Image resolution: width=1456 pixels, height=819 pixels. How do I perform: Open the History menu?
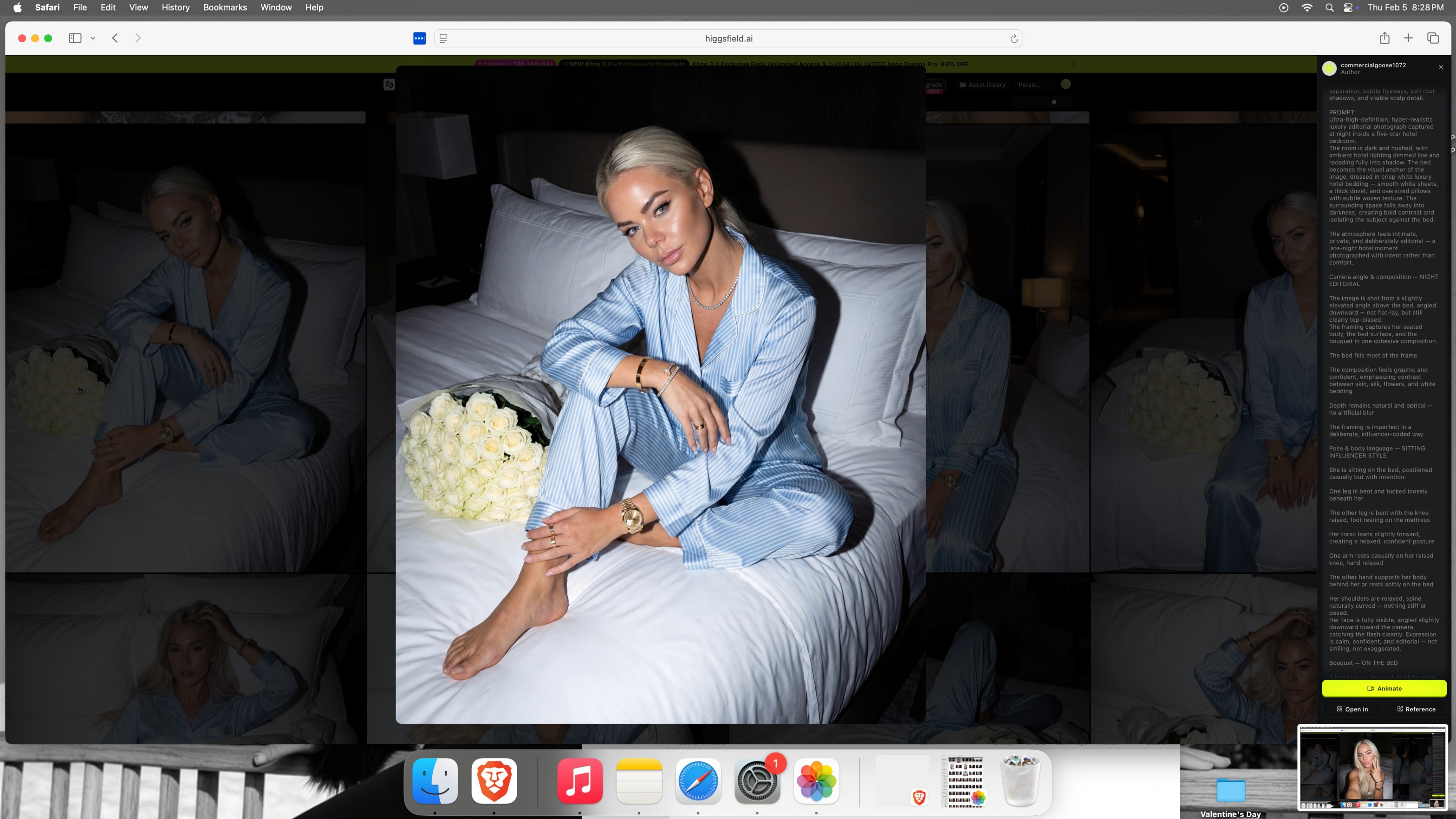[x=175, y=7]
